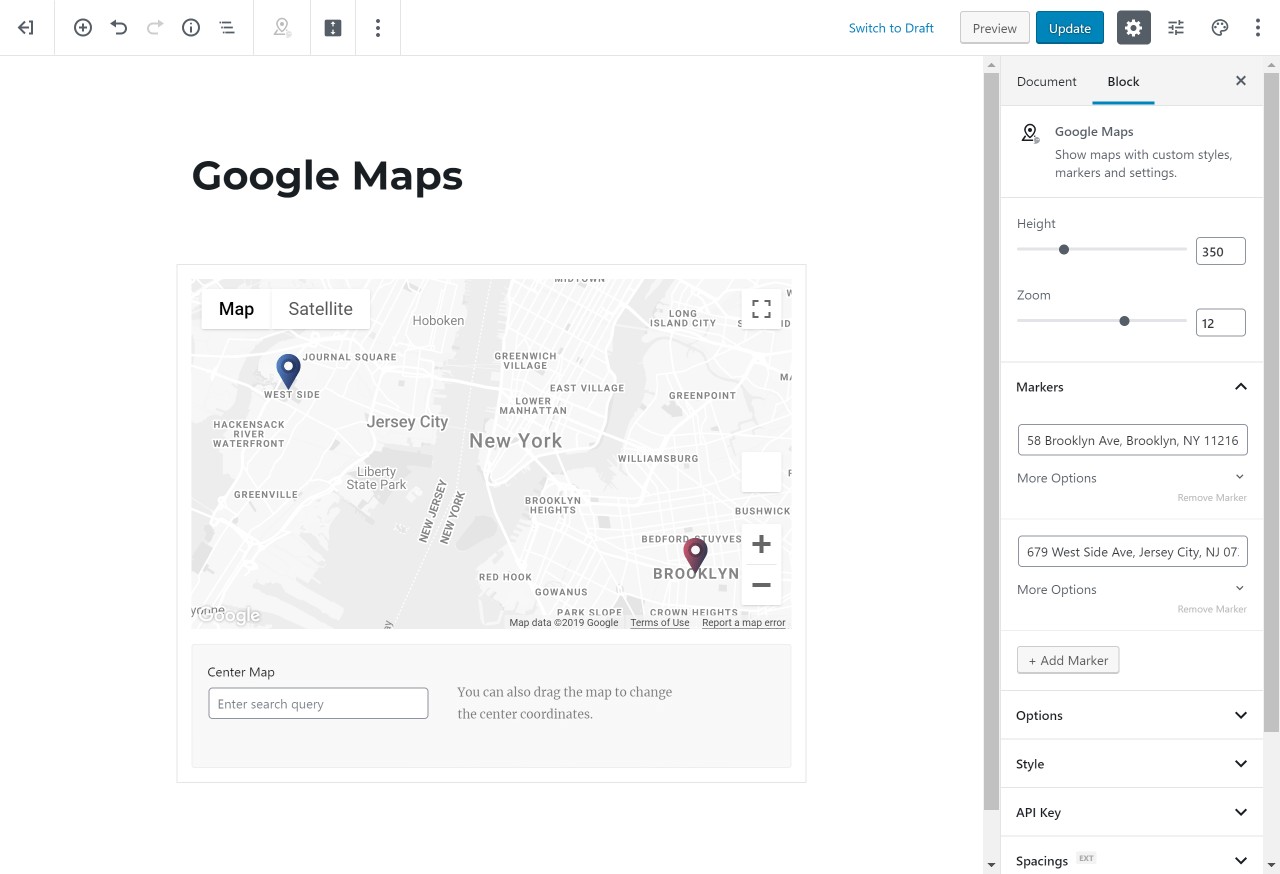Zoom in on the map
1280x874 pixels.
761,545
